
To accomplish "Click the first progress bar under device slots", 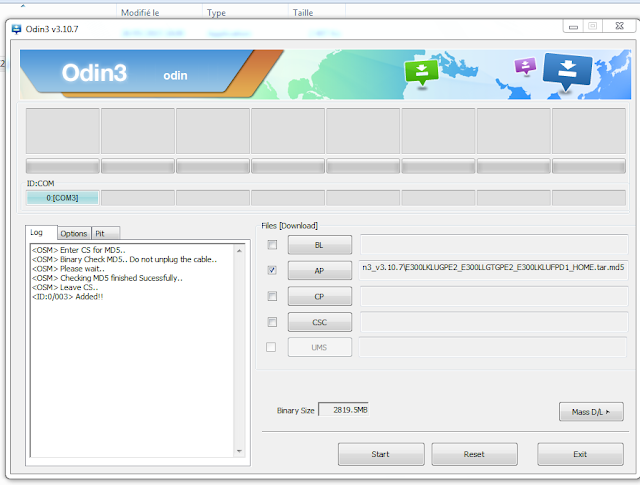I will pyautogui.click(x=62, y=166).
